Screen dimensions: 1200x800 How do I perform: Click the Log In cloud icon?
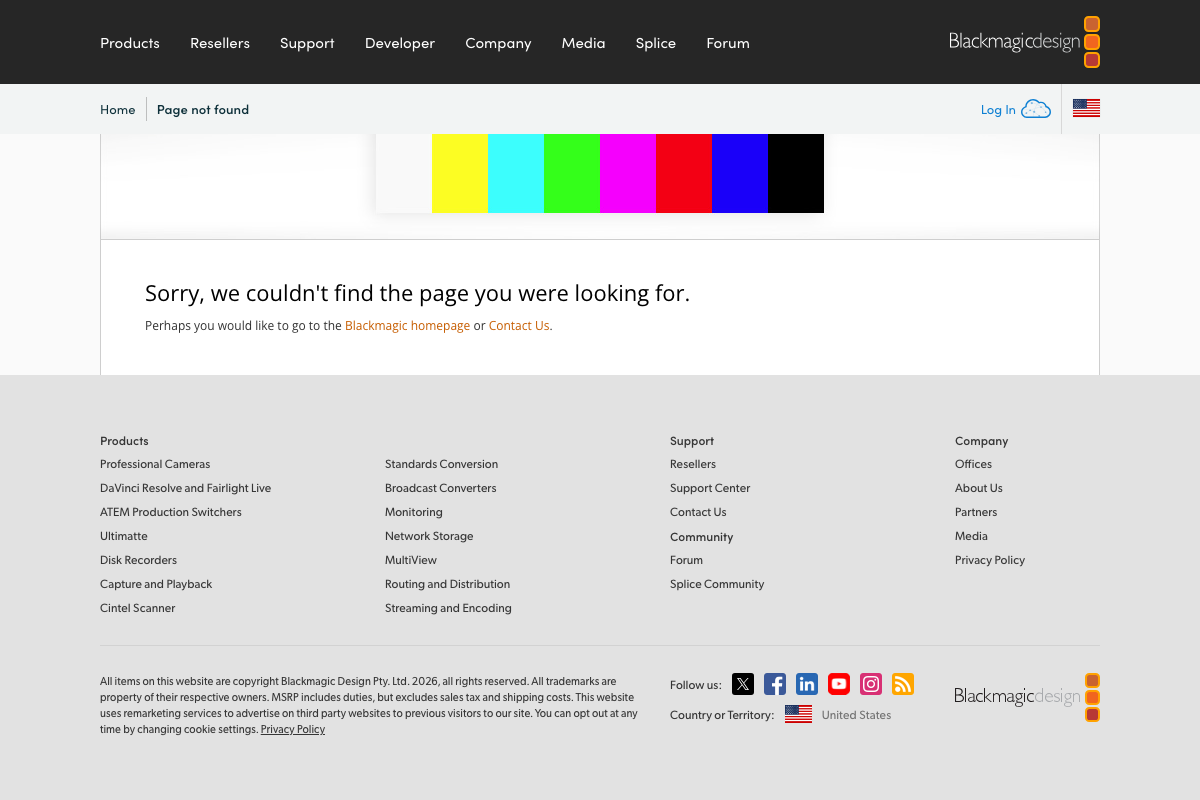pos(1037,108)
